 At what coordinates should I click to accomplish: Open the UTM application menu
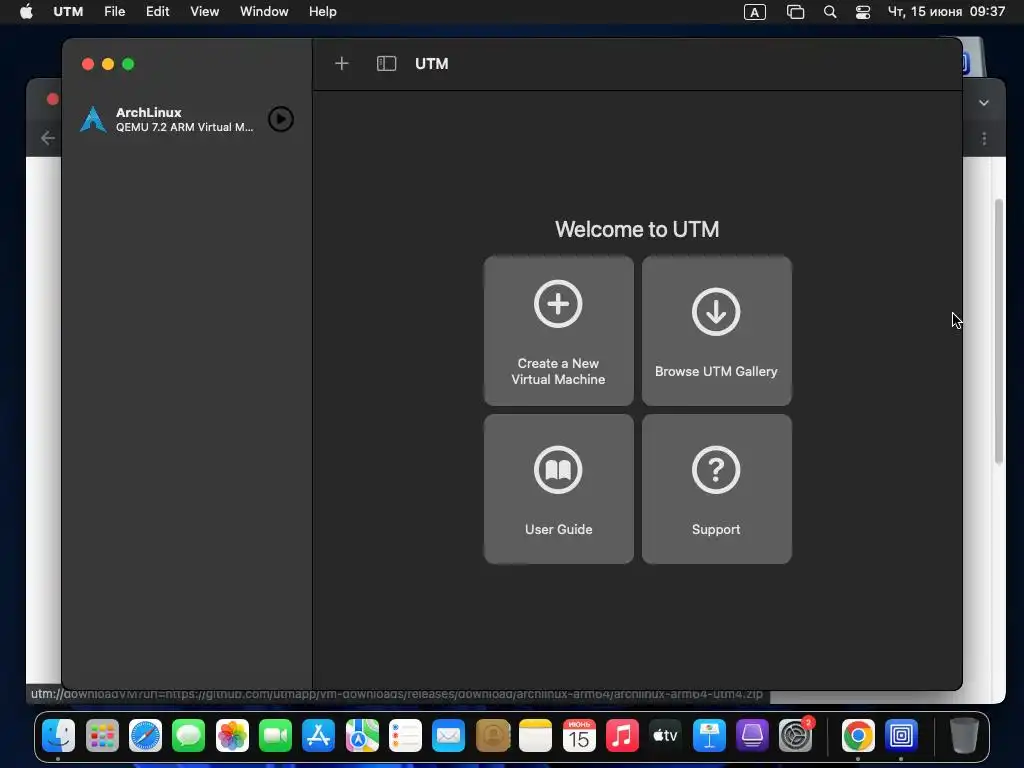point(68,12)
